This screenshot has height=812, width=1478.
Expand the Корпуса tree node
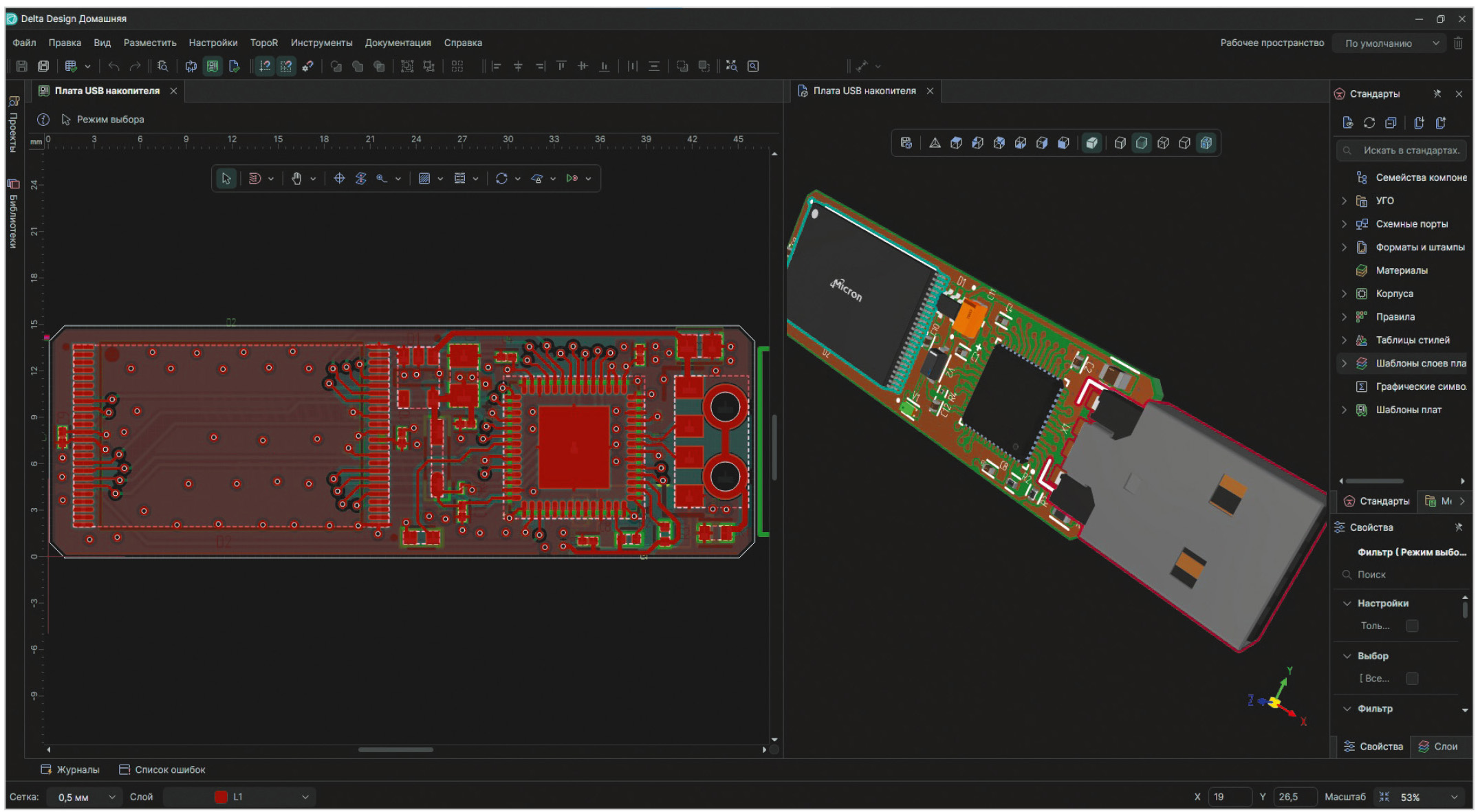pos(1345,294)
